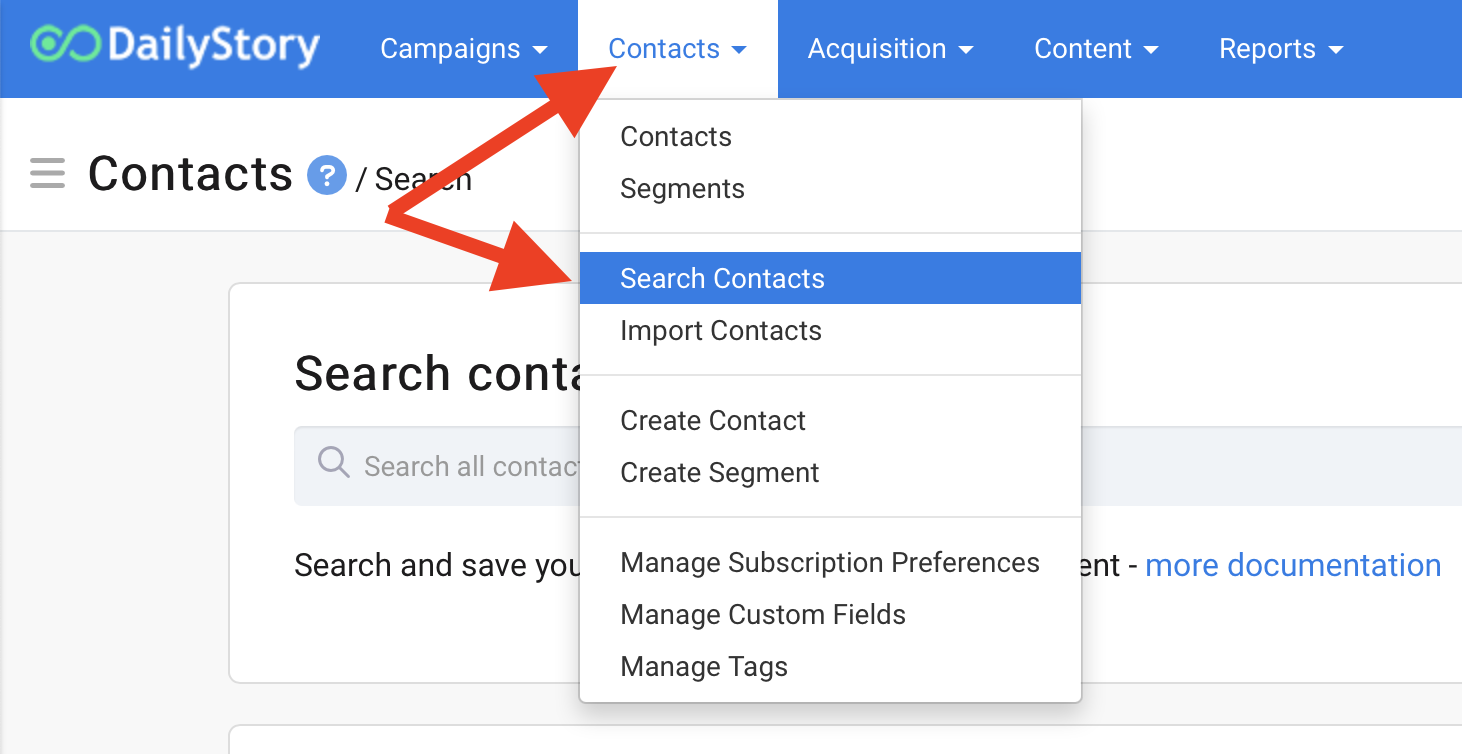
Task: Select the highlighted Search Contacts entry
Action: click(x=830, y=278)
